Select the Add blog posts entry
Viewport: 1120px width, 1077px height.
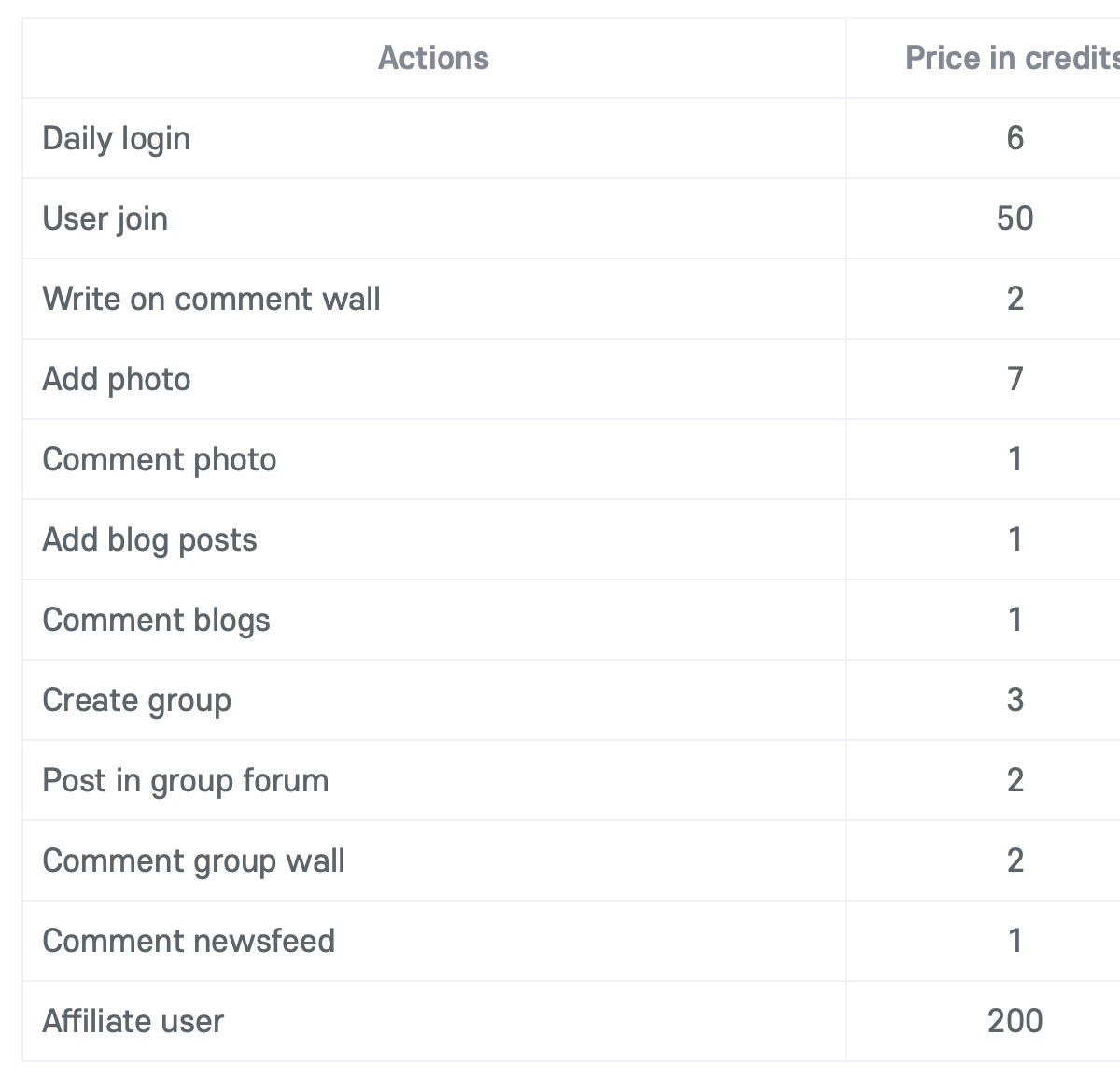pos(150,540)
